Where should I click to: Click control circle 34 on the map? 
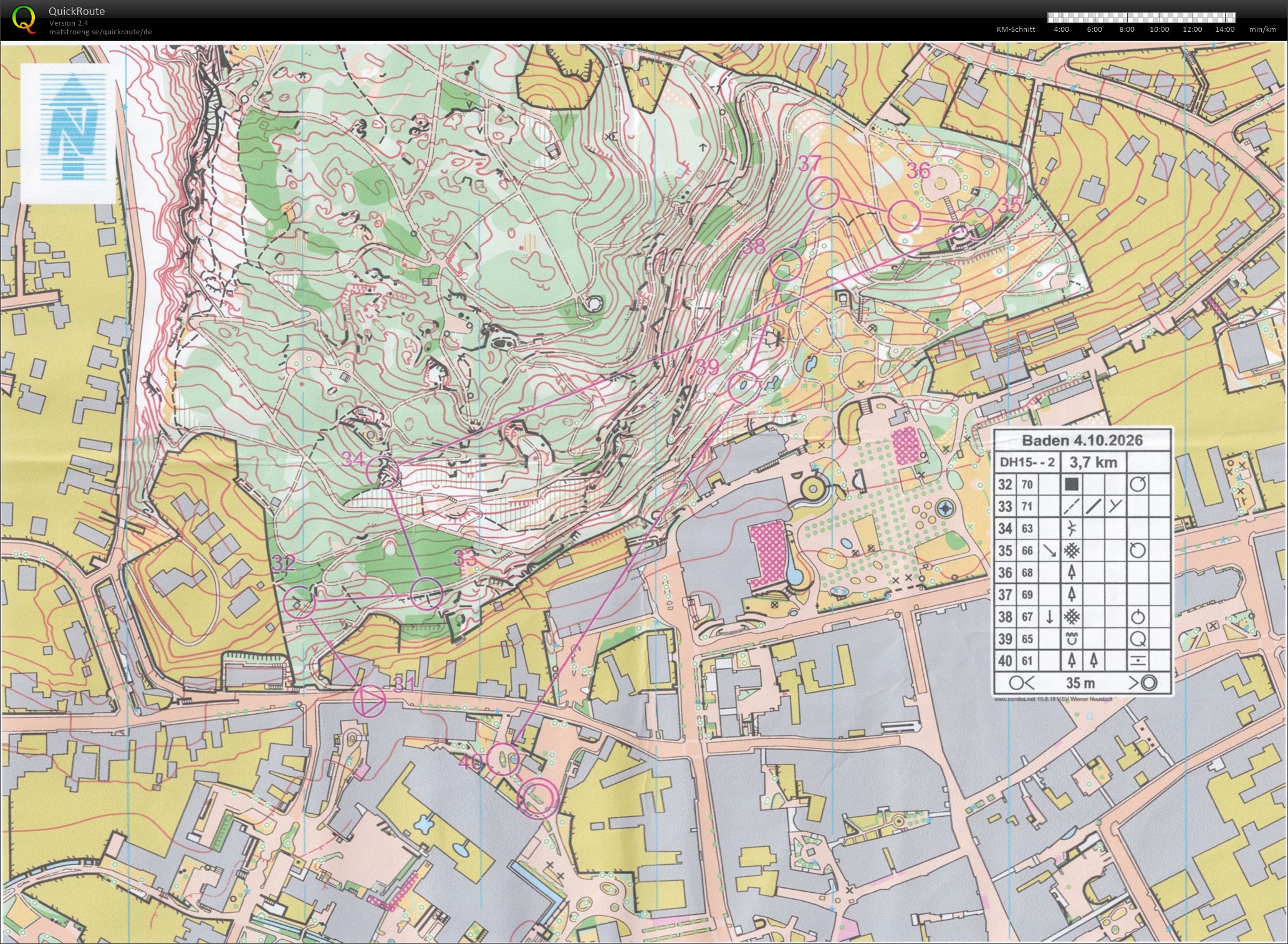pos(383,472)
